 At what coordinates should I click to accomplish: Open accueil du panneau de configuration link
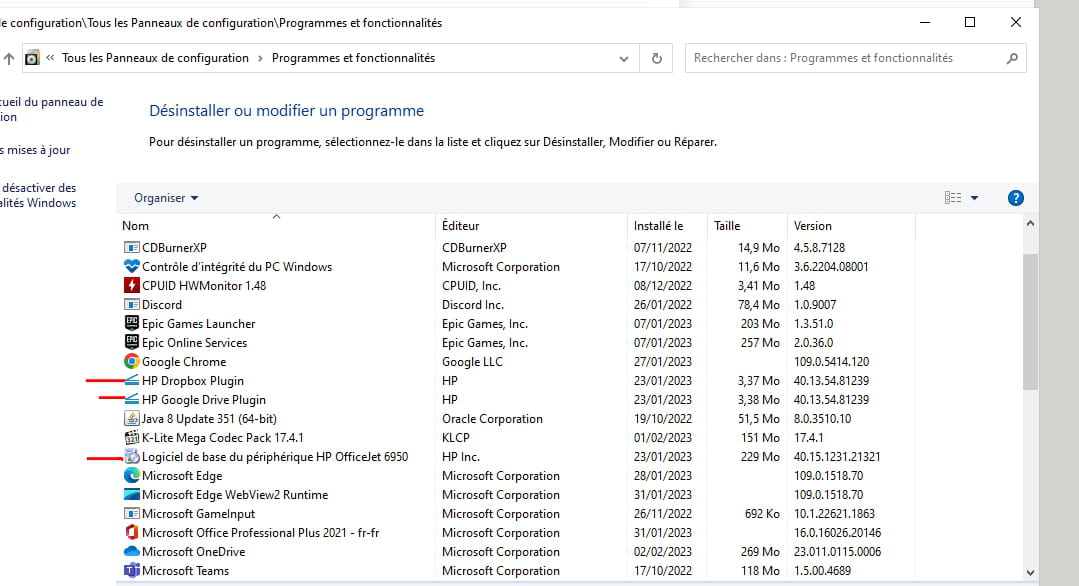point(52,109)
